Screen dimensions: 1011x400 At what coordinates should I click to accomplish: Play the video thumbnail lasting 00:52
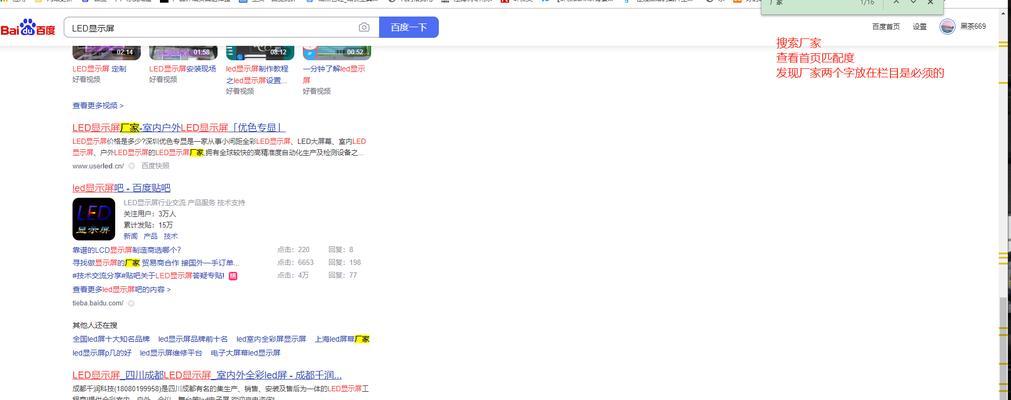click(337, 52)
